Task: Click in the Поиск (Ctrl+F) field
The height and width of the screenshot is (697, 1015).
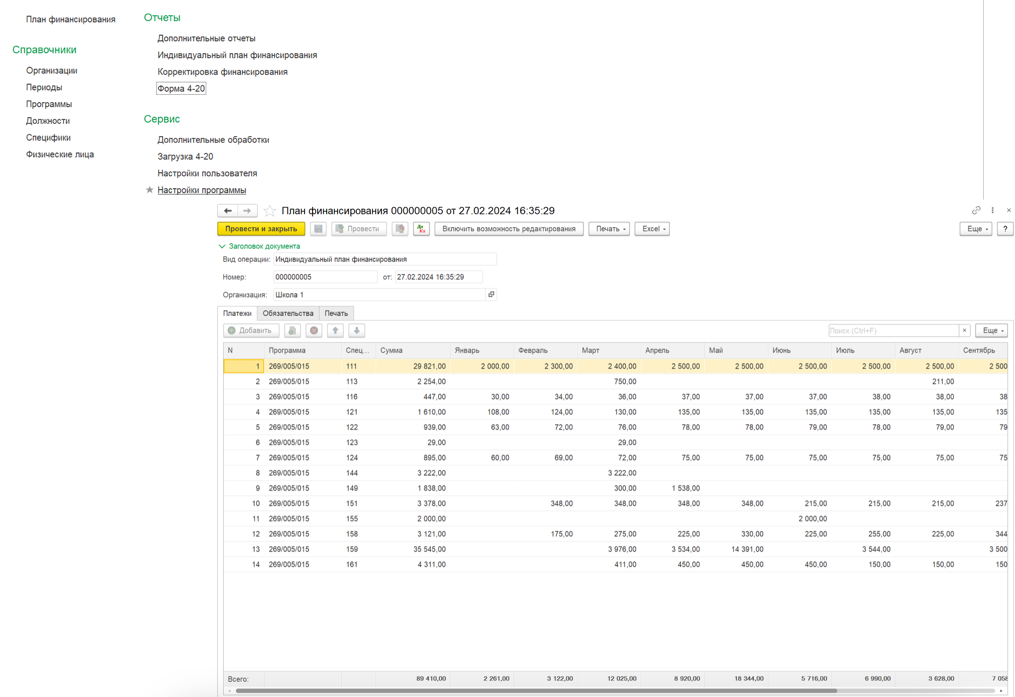Action: coord(893,331)
